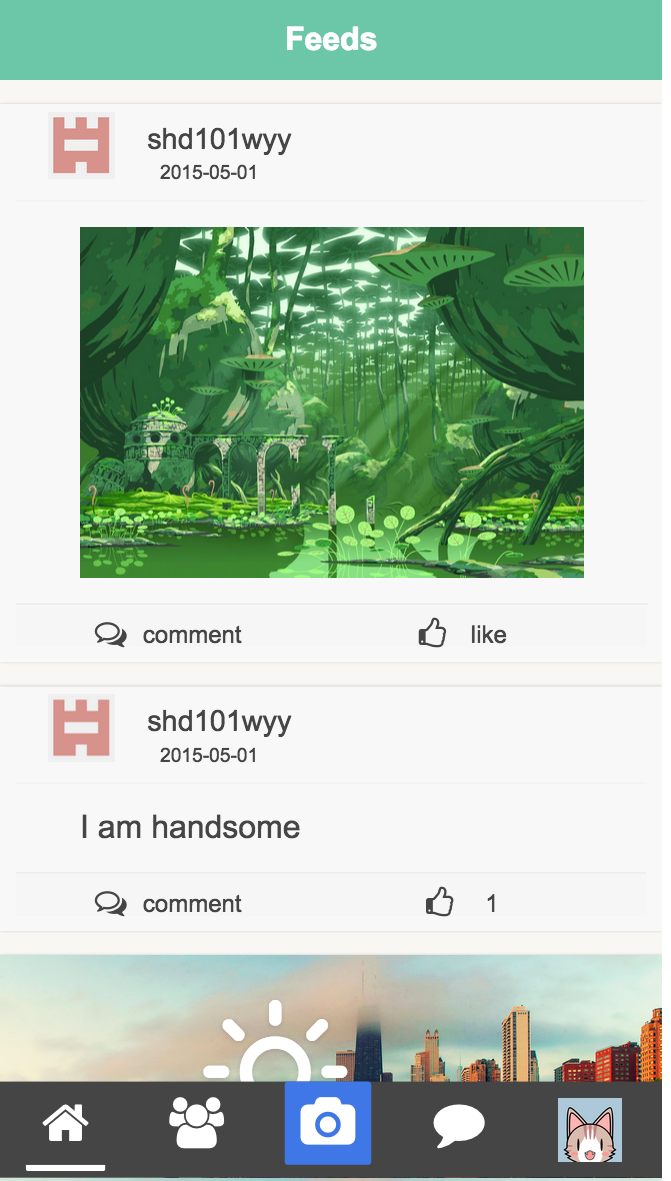
Task: Open the Home tab in bottom bar
Action: (x=66, y=1124)
